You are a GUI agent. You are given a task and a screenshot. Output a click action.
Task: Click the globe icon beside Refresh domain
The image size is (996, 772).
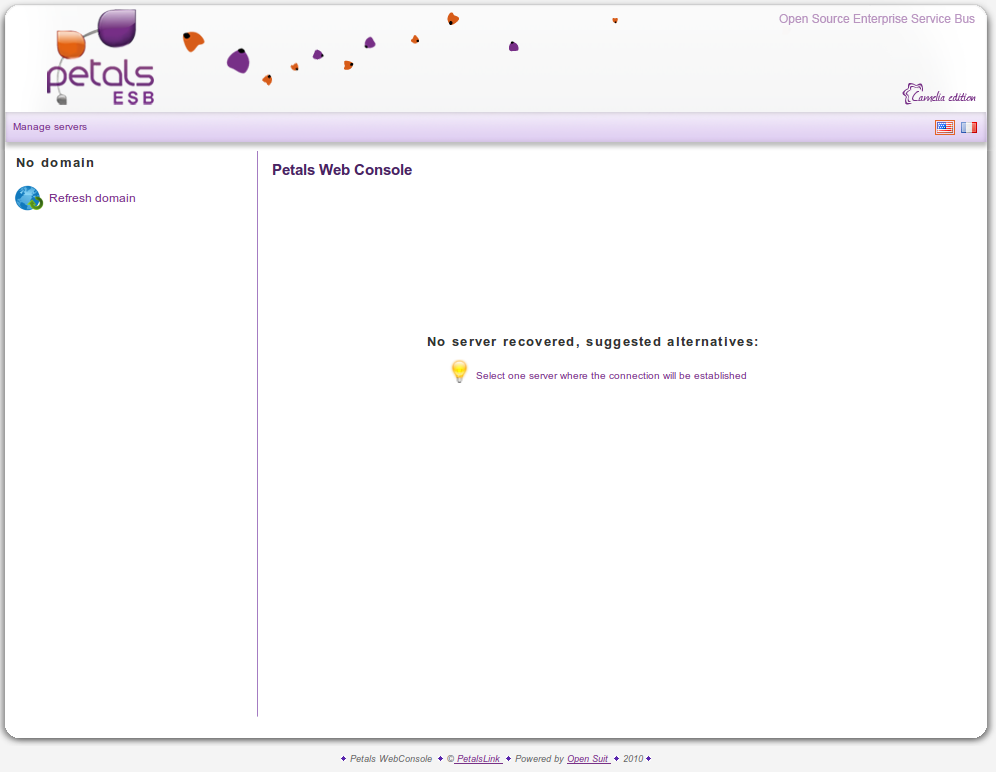click(29, 198)
